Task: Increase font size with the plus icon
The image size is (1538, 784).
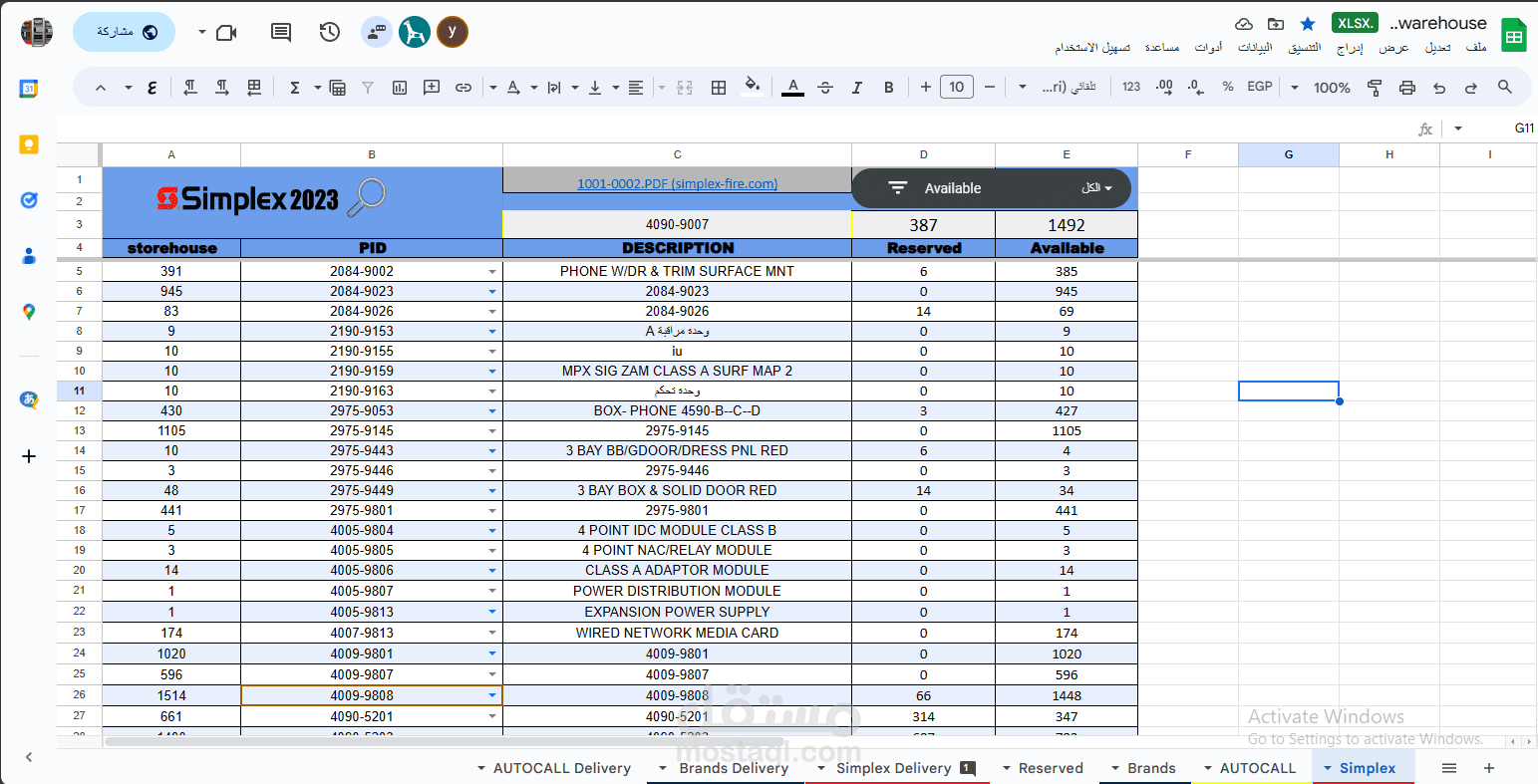Action: 926,87
